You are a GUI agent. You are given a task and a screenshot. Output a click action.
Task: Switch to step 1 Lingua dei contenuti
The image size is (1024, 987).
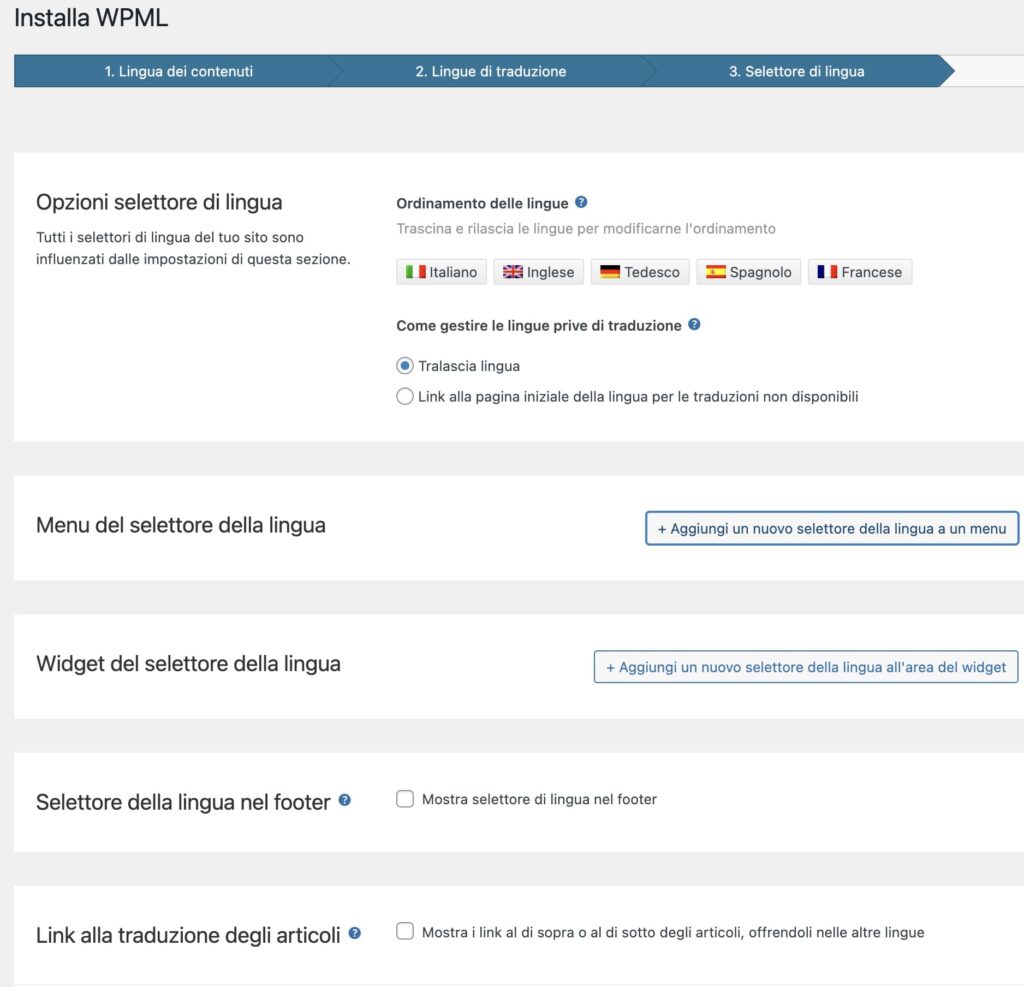(178, 71)
